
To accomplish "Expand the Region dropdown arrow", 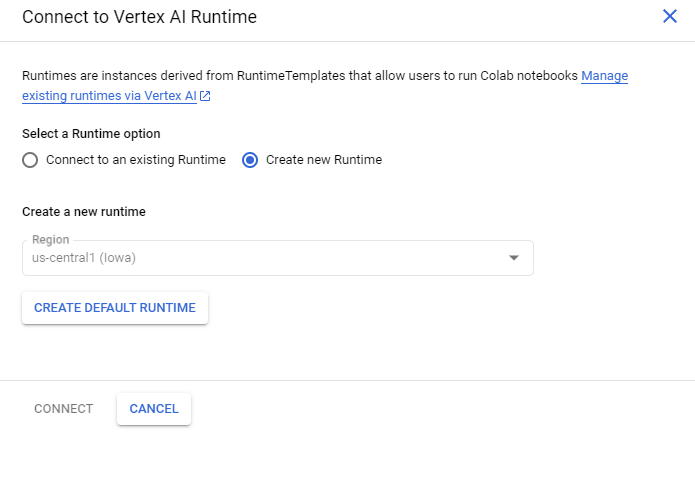I will (x=514, y=258).
